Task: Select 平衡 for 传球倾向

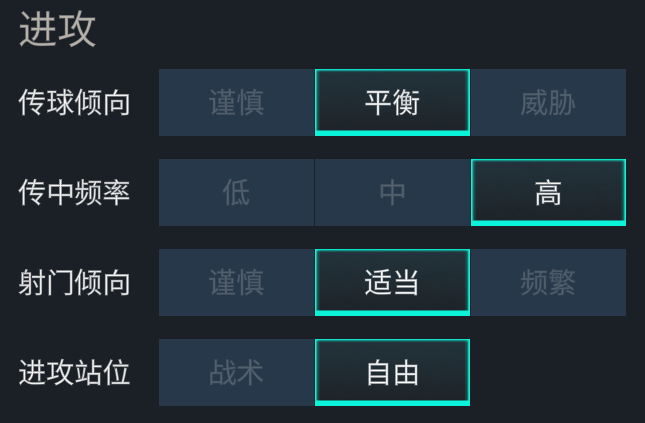Action: 392,102
